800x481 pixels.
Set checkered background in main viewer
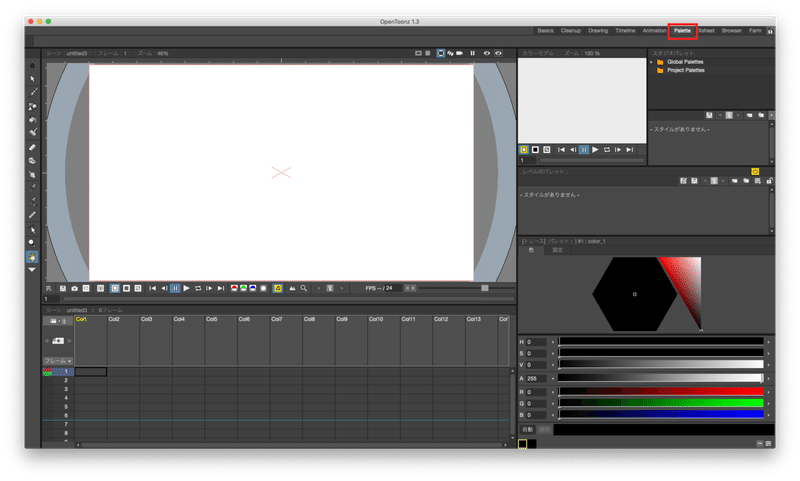click(x=138, y=288)
